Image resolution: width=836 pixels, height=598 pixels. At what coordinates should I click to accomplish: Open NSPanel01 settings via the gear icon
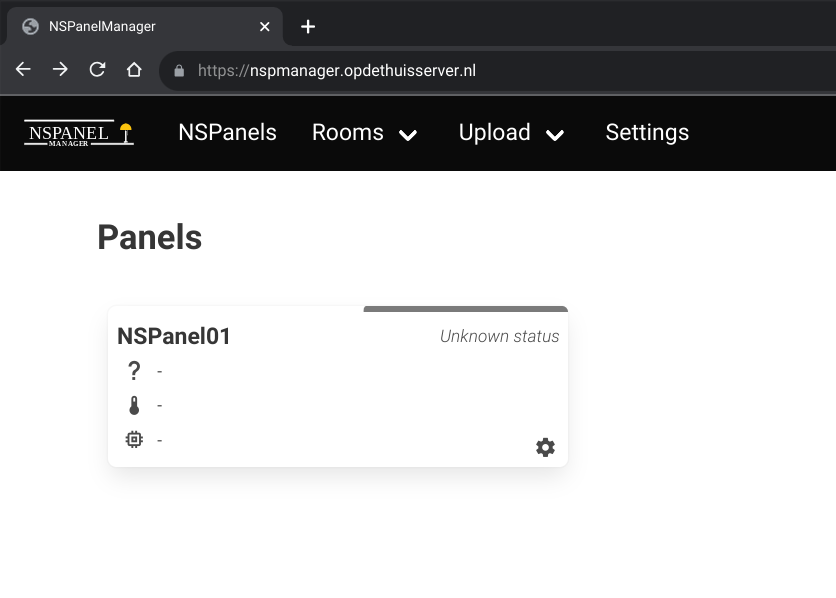[545, 447]
